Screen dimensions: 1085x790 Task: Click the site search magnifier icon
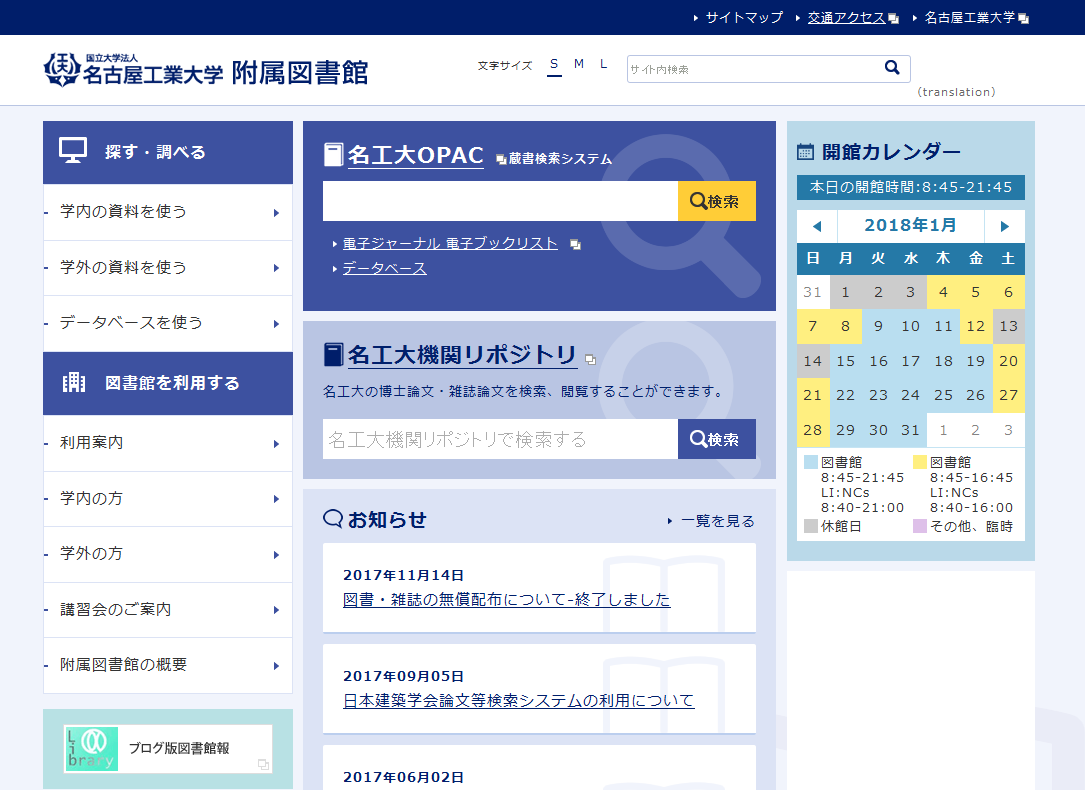pos(892,68)
